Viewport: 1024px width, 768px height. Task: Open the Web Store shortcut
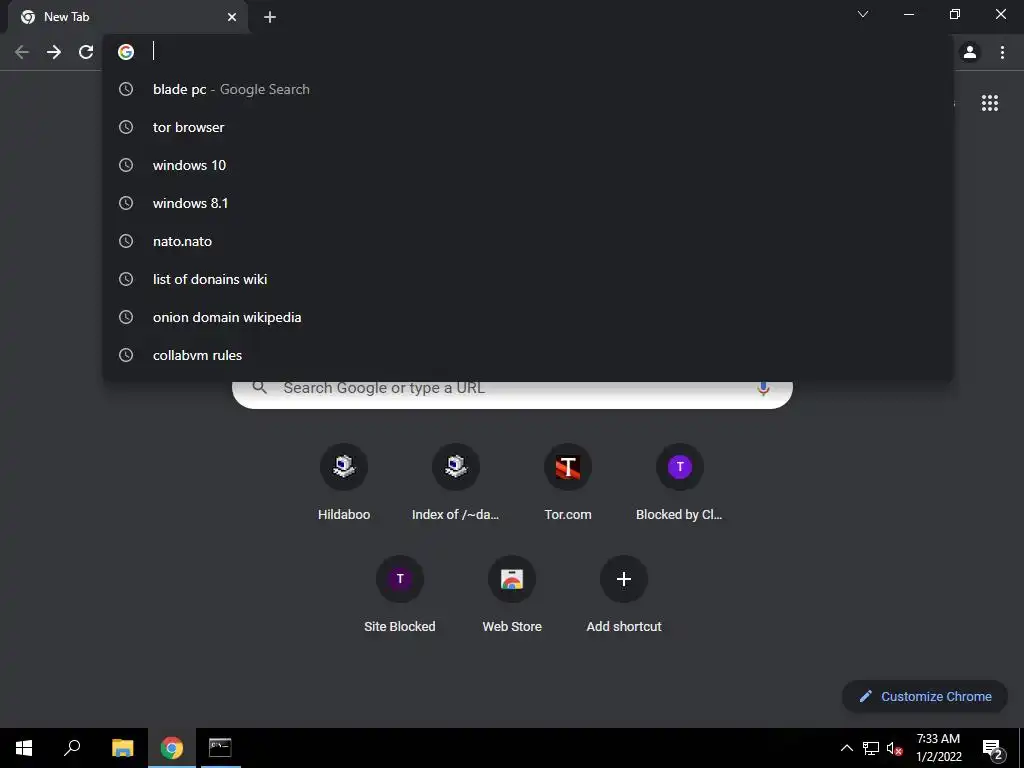(x=512, y=595)
